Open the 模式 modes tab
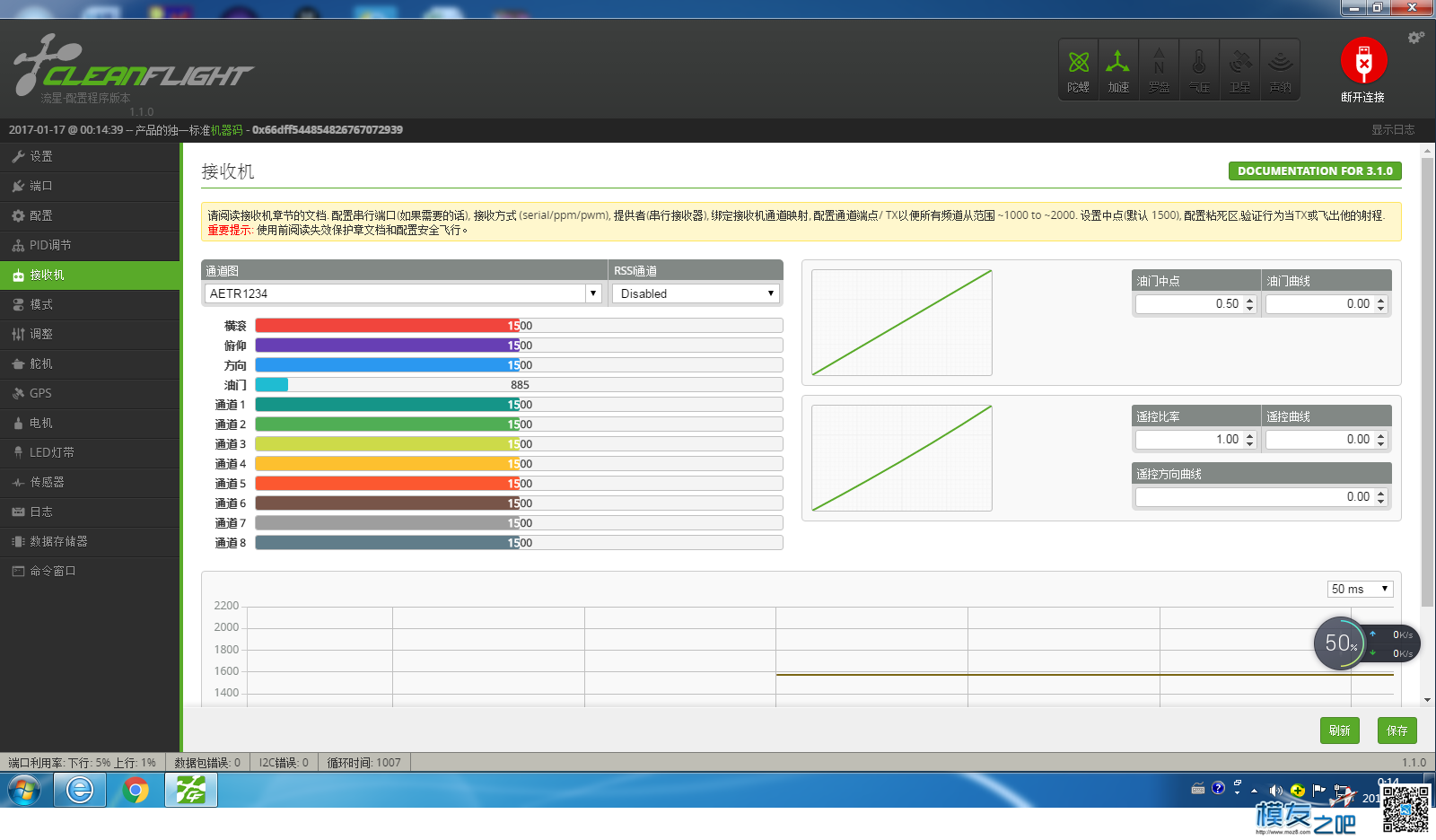The image size is (1436, 840). coord(90,304)
